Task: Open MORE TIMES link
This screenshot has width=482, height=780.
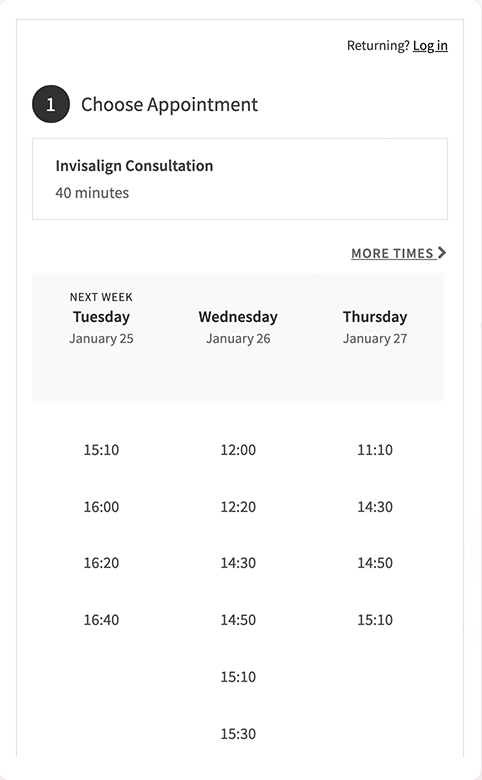Action: click(x=398, y=253)
